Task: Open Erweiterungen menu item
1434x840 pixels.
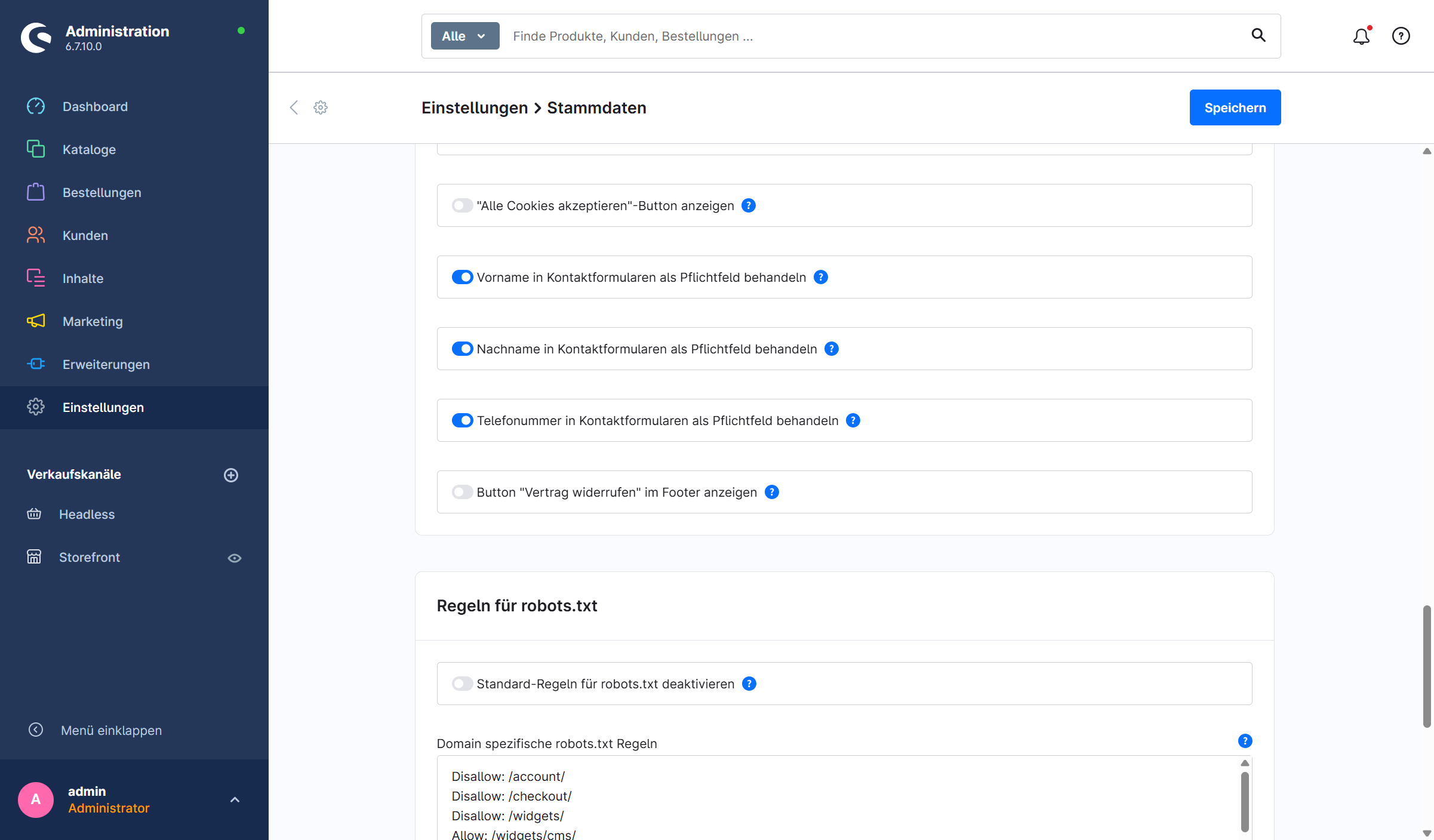Action: [x=134, y=364]
